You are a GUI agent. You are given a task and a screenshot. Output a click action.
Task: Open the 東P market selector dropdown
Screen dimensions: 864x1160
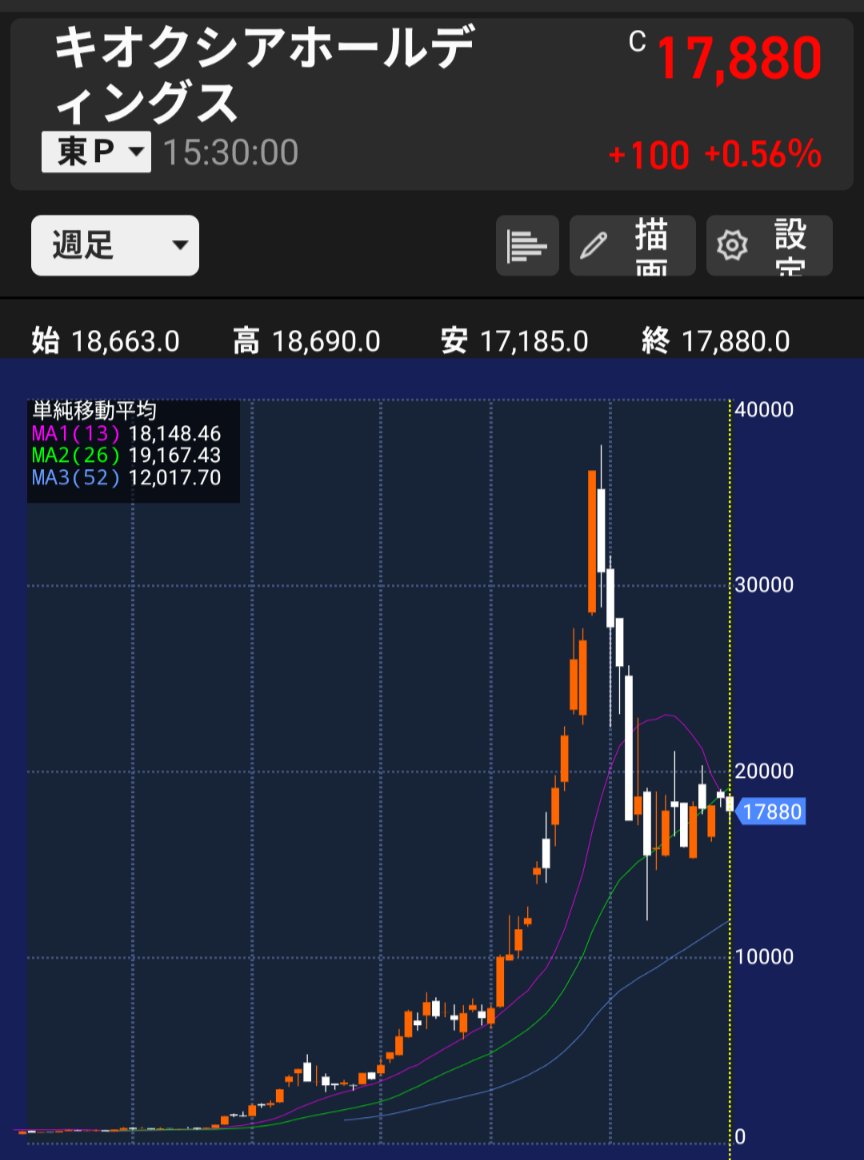click(x=96, y=152)
